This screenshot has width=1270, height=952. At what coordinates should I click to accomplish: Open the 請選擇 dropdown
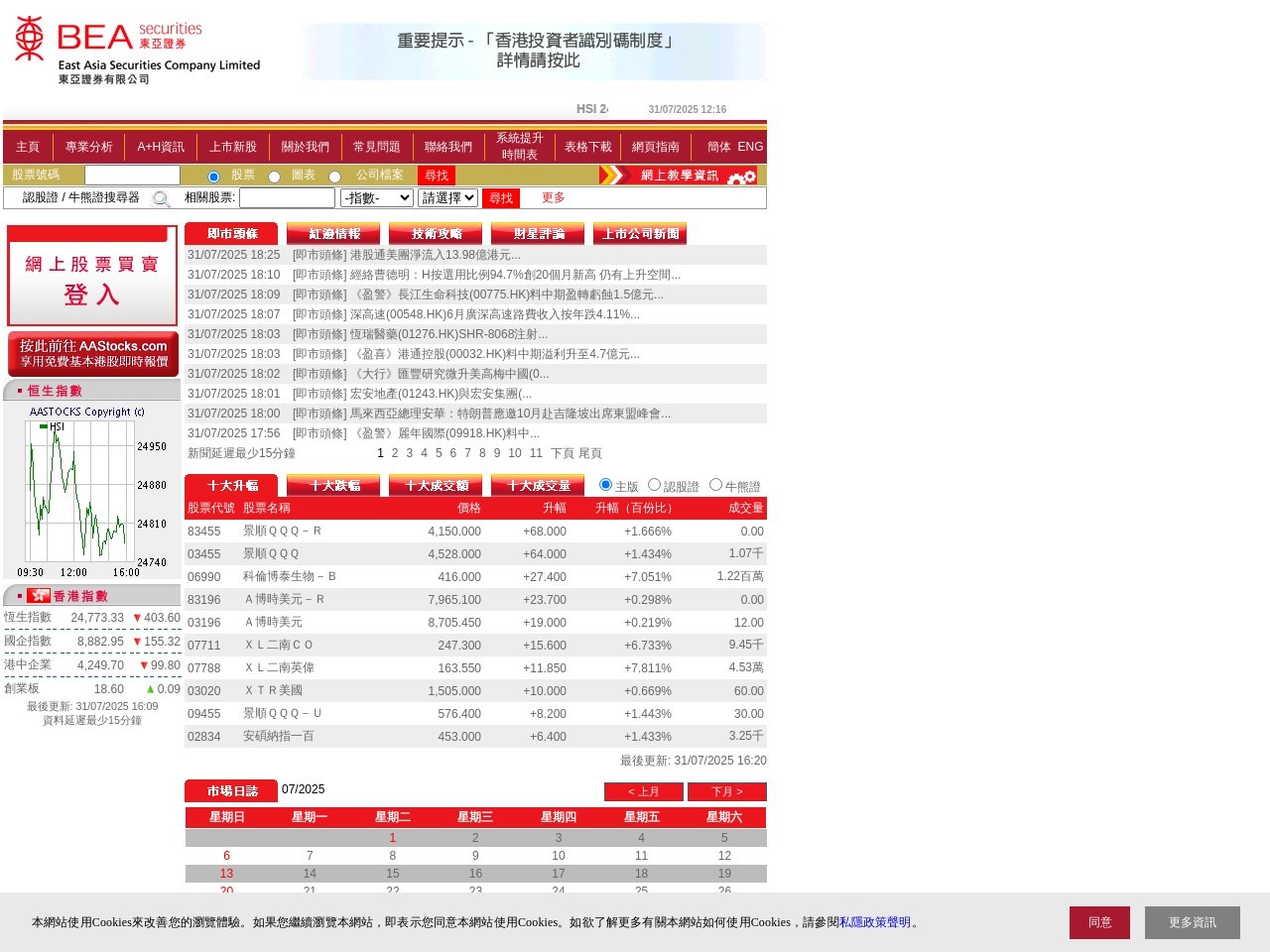point(447,198)
